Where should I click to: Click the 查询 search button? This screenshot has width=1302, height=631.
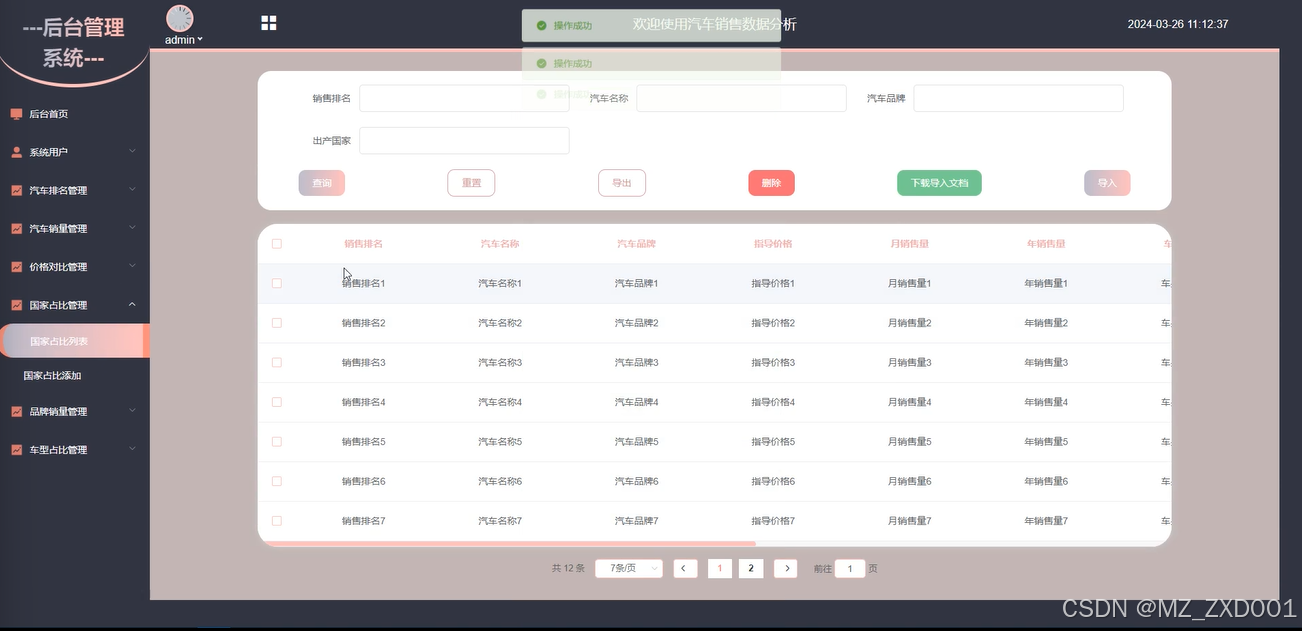(322, 183)
